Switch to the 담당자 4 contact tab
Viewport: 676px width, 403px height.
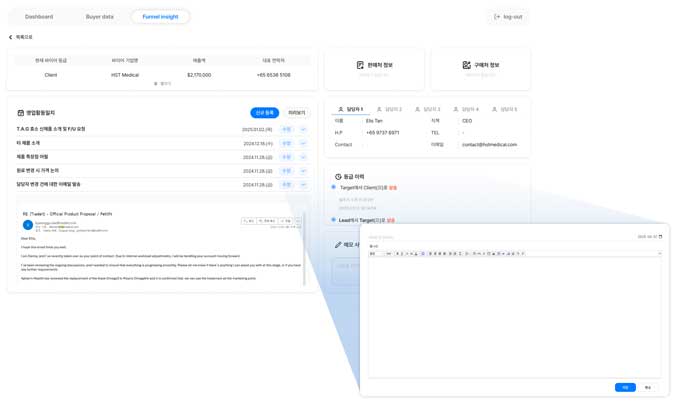pyautogui.click(x=466, y=109)
